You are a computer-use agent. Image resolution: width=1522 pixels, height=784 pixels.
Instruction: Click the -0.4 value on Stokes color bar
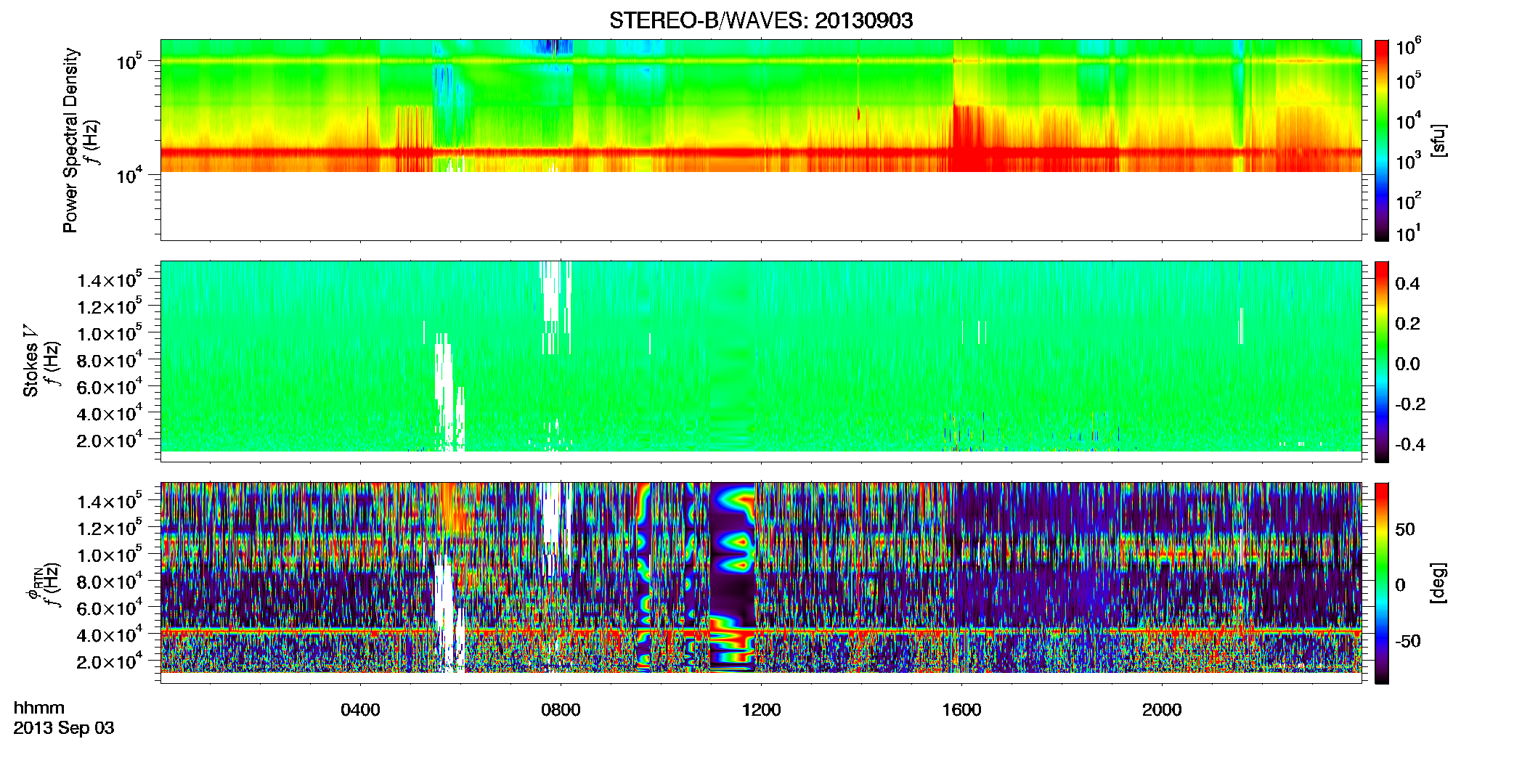click(x=1410, y=444)
